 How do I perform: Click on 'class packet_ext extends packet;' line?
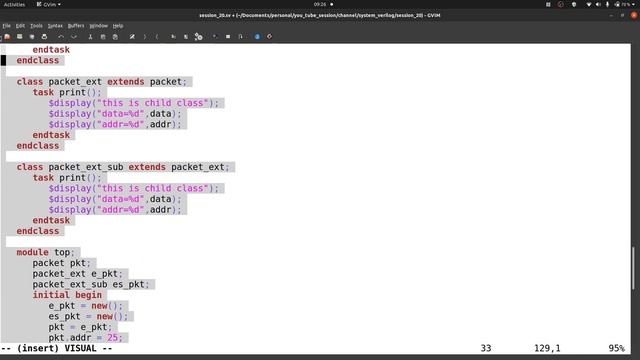point(101,82)
